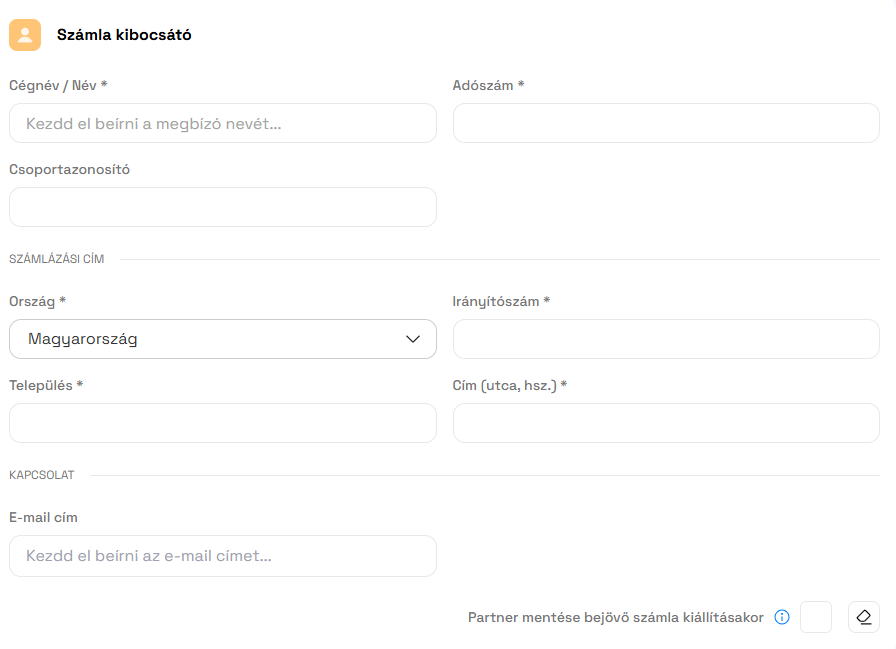Select the Csoportazonosító text field
The width and height of the screenshot is (896, 649).
tap(223, 207)
